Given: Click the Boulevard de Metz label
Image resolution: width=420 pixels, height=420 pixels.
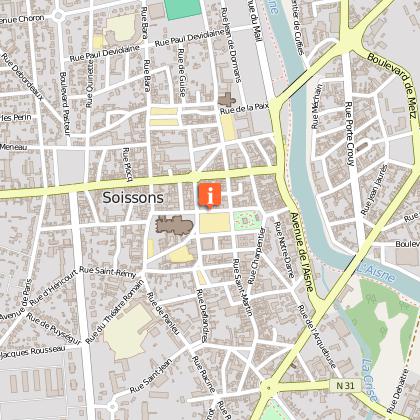Looking at the screenshot, I should [393, 85].
